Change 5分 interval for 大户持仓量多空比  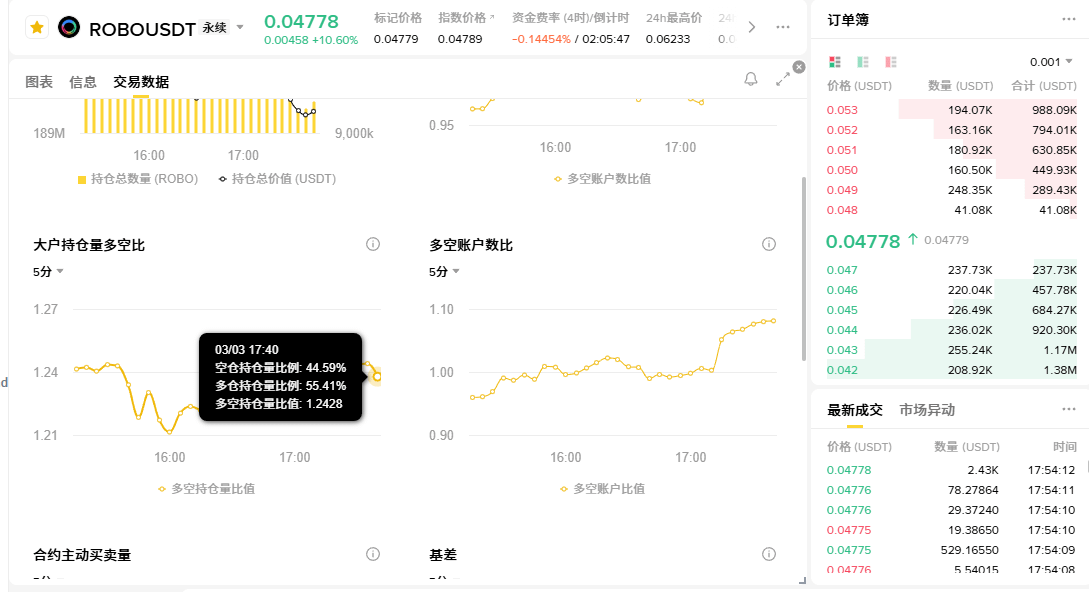tap(48, 272)
